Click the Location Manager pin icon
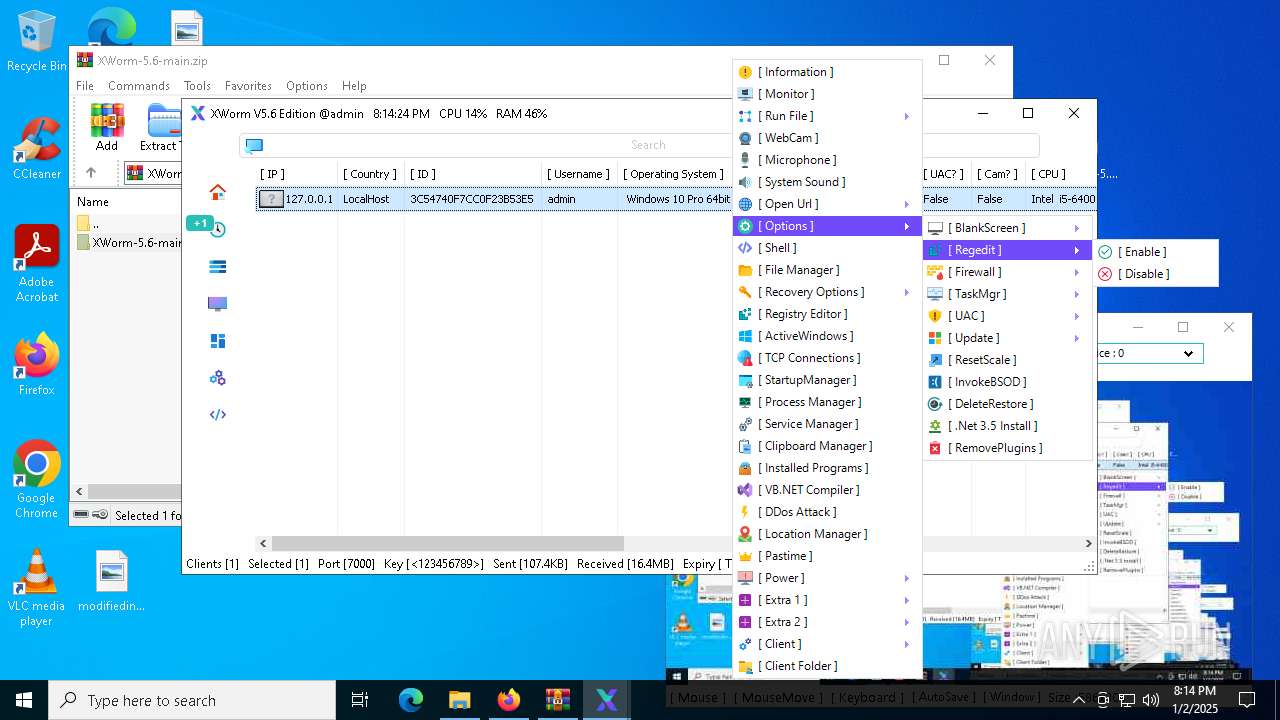Image resolution: width=1280 pixels, height=720 pixels. click(x=745, y=534)
